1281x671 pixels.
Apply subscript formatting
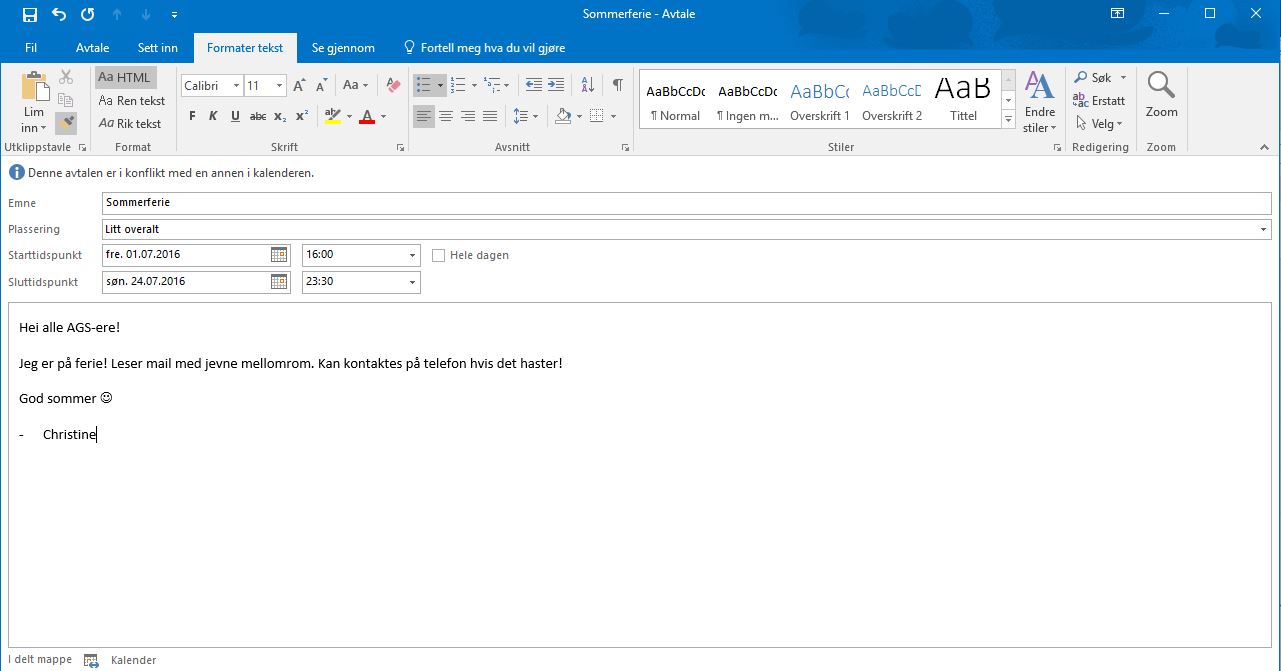(x=280, y=116)
